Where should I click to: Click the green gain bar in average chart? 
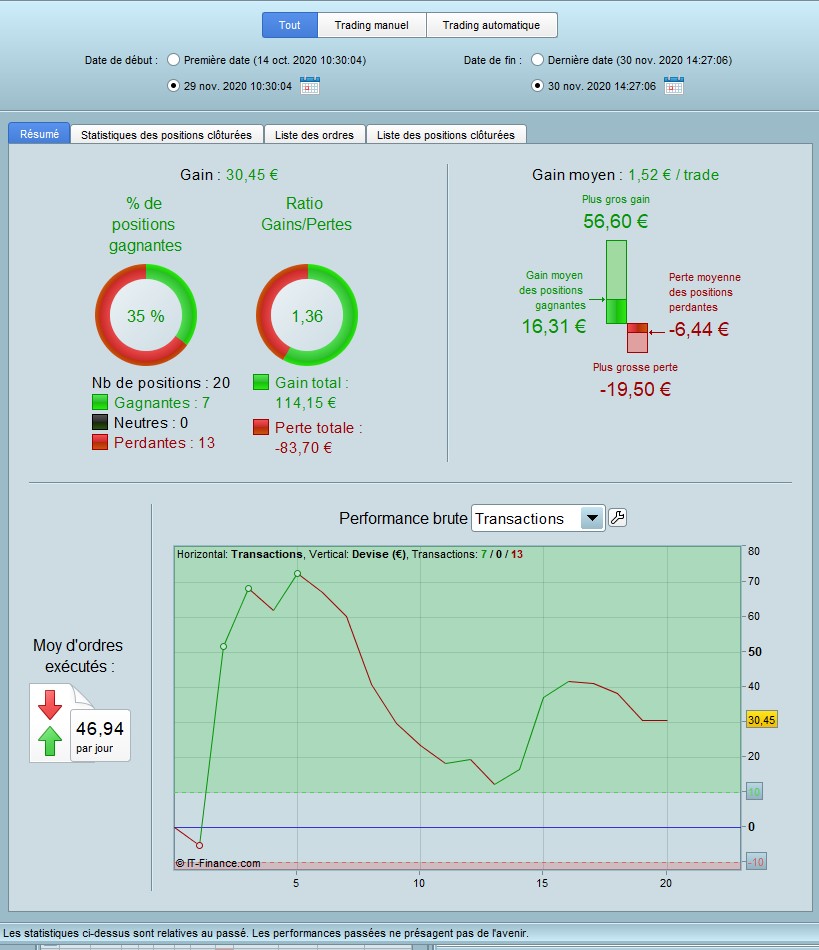(617, 282)
